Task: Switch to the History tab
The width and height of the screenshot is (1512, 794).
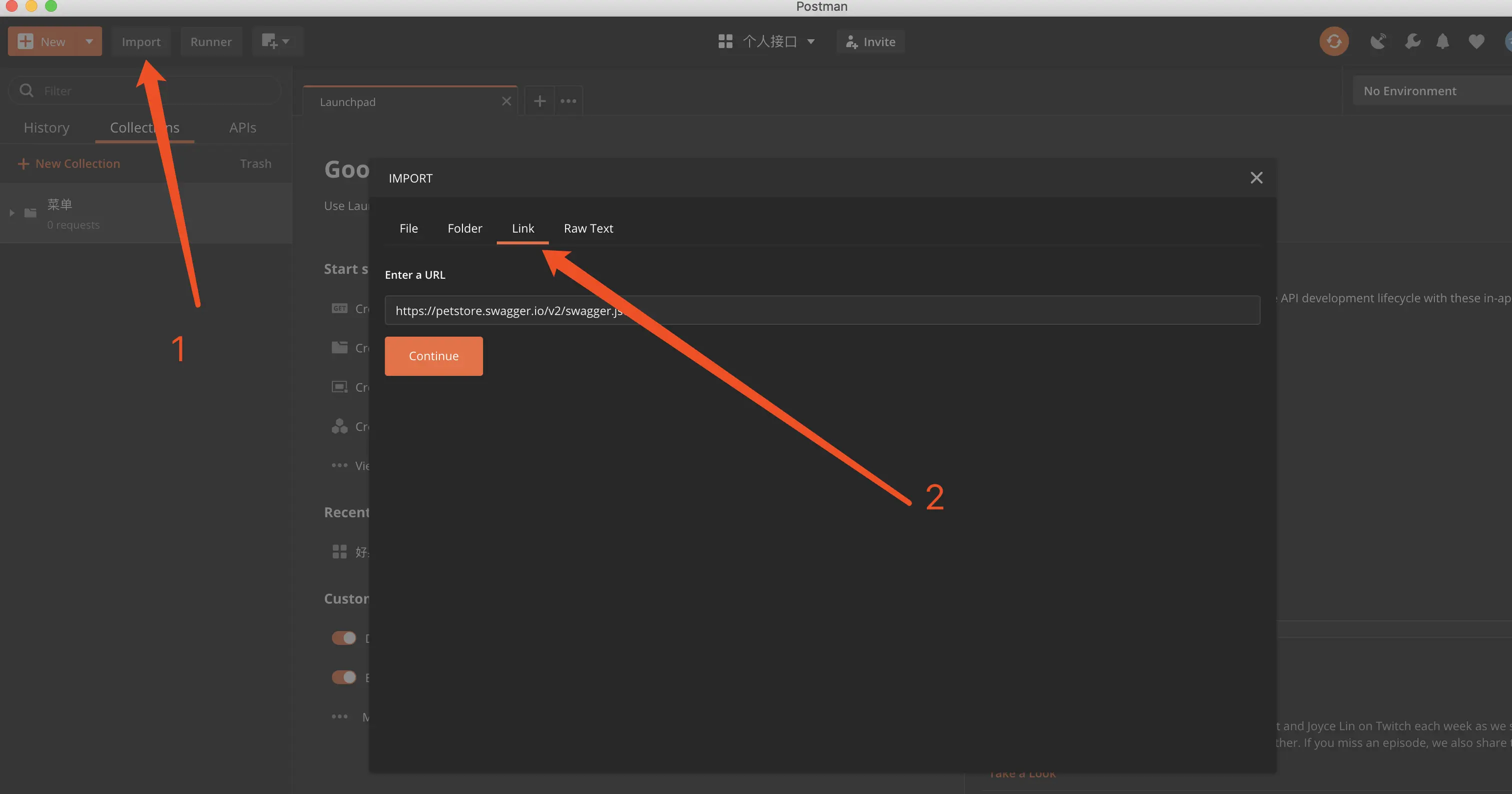Action: click(x=46, y=128)
